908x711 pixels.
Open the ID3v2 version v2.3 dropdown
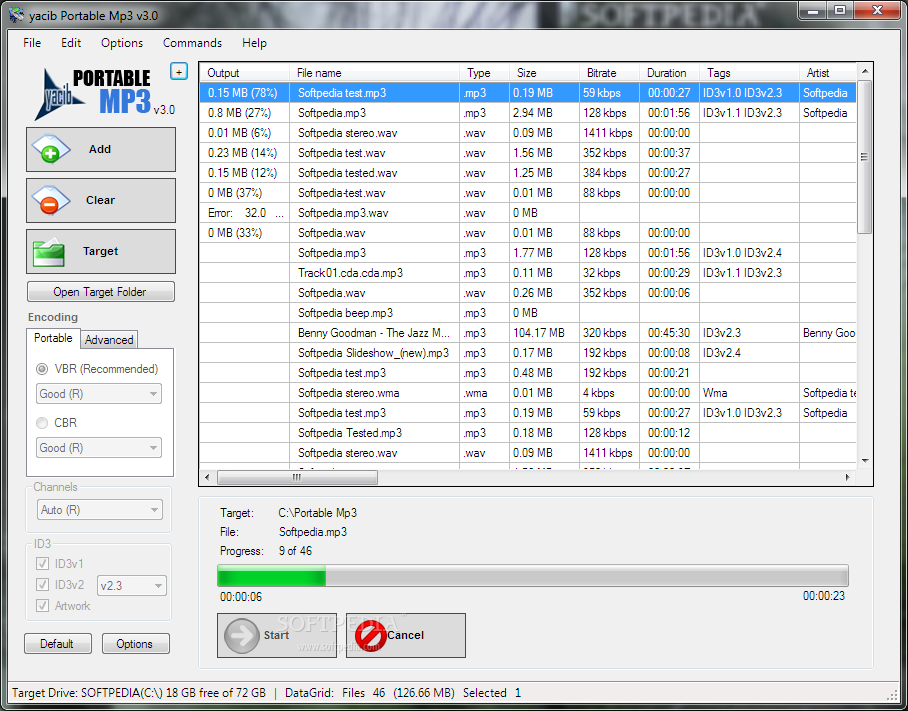(x=132, y=585)
